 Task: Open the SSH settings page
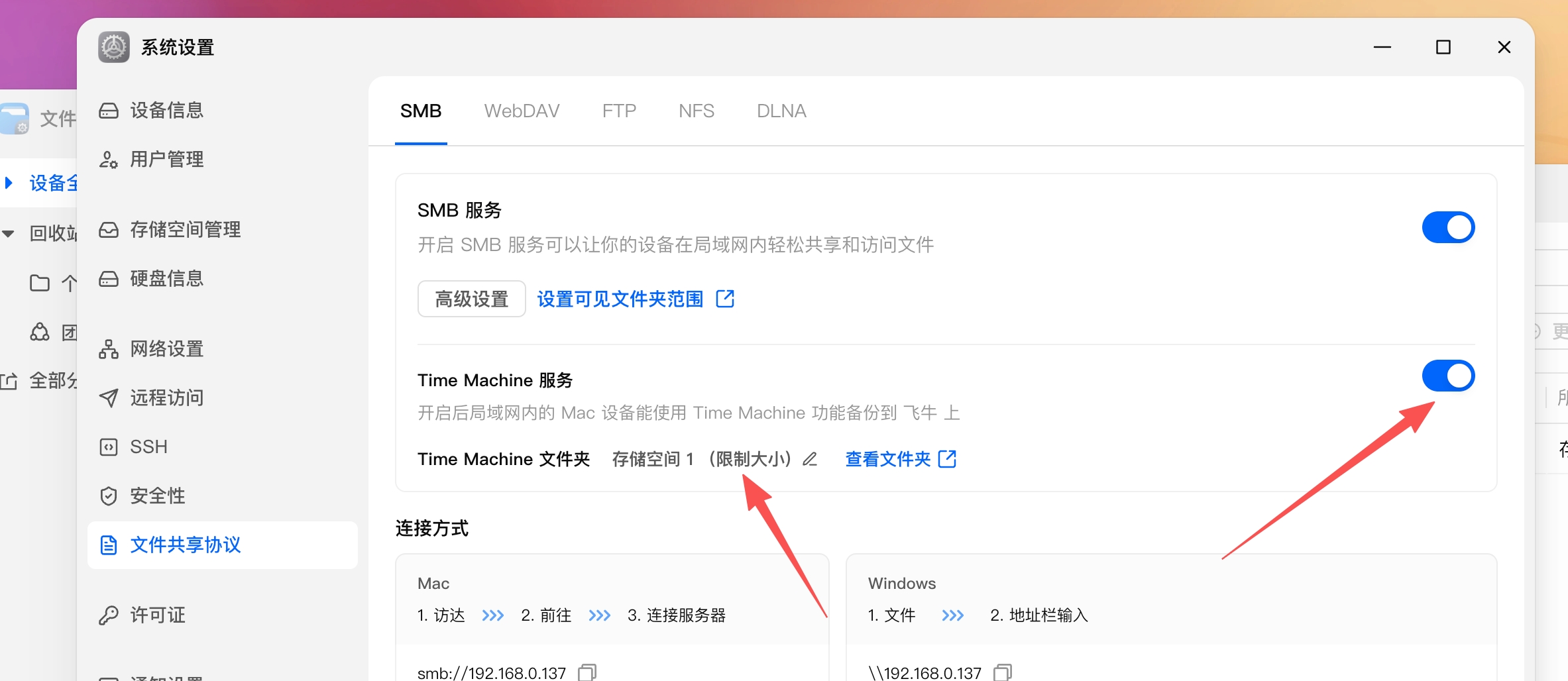(x=222, y=446)
